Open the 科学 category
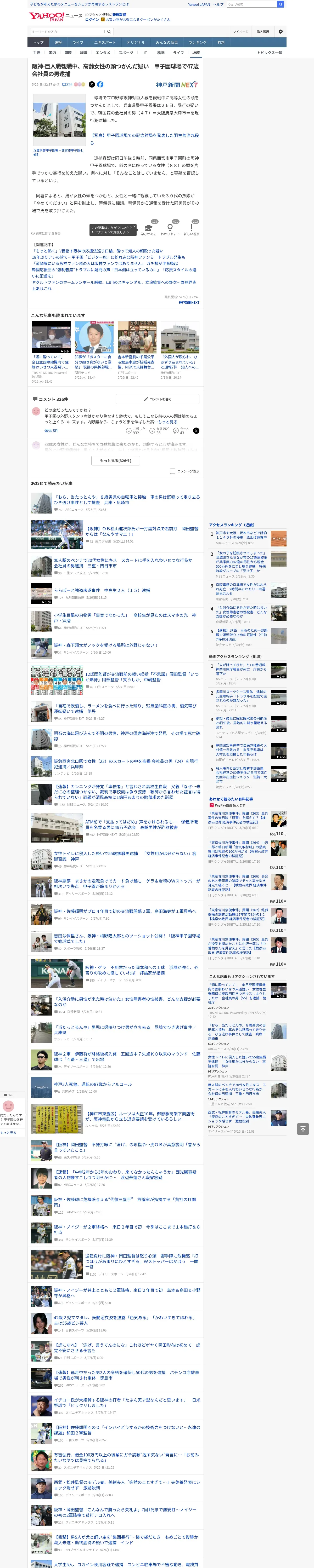The image size is (314, 1568). [161, 53]
